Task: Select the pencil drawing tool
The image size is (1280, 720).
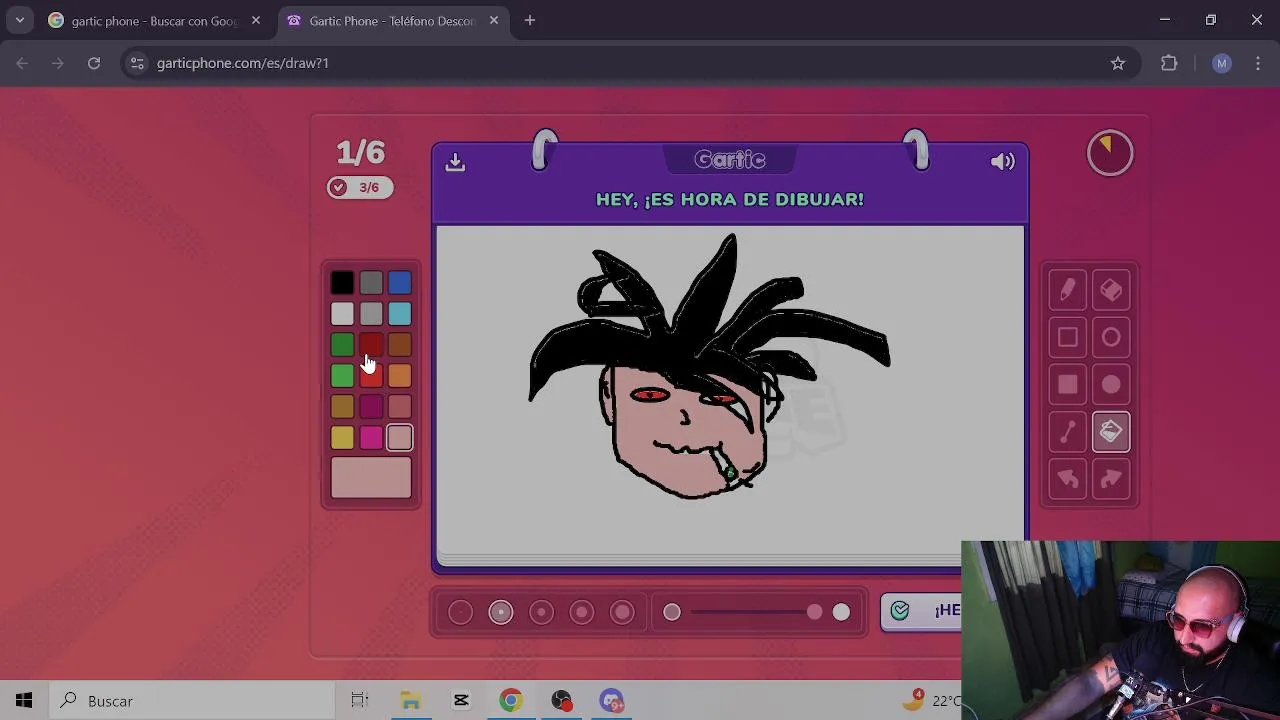Action: click(x=1067, y=290)
